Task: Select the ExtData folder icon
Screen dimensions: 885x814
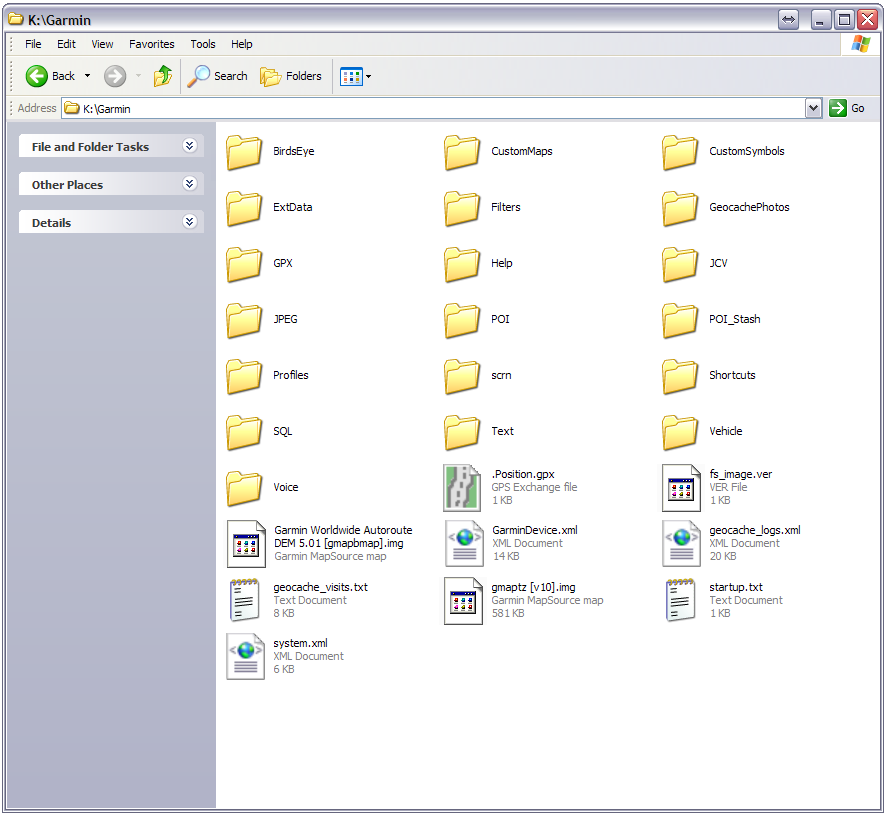Action: click(244, 208)
